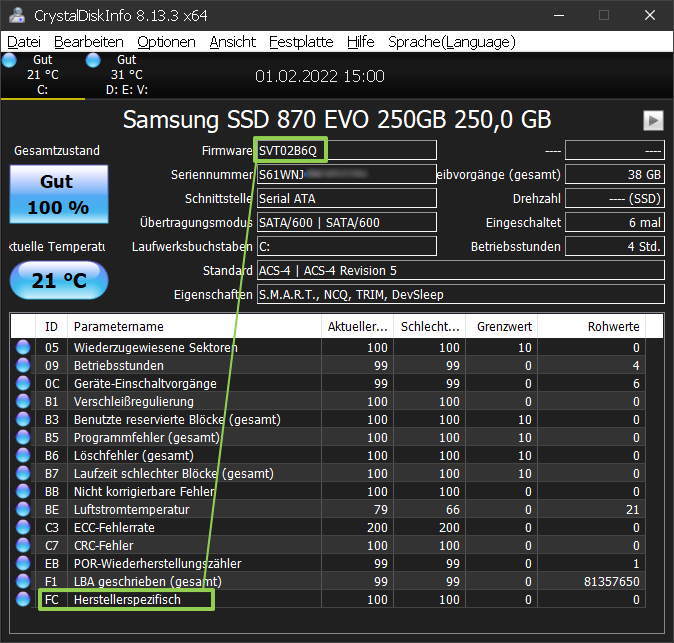Image resolution: width=674 pixels, height=643 pixels.
Task: Click status orb for Verschleißregulierung
Action: click(x=23, y=401)
